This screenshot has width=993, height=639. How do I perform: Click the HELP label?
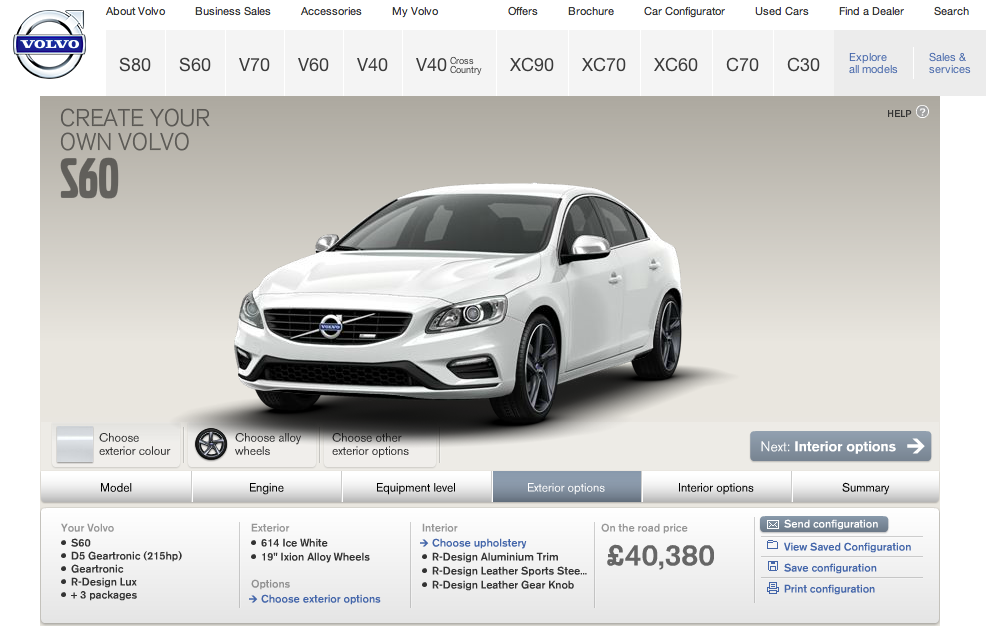[899, 113]
